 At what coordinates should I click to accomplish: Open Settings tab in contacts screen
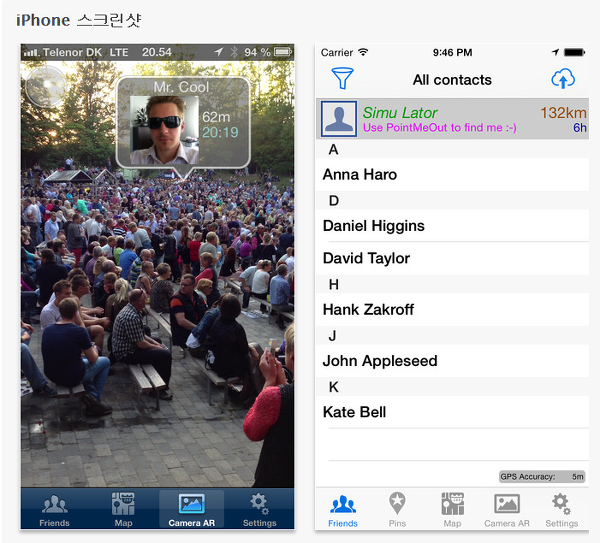(x=562, y=510)
